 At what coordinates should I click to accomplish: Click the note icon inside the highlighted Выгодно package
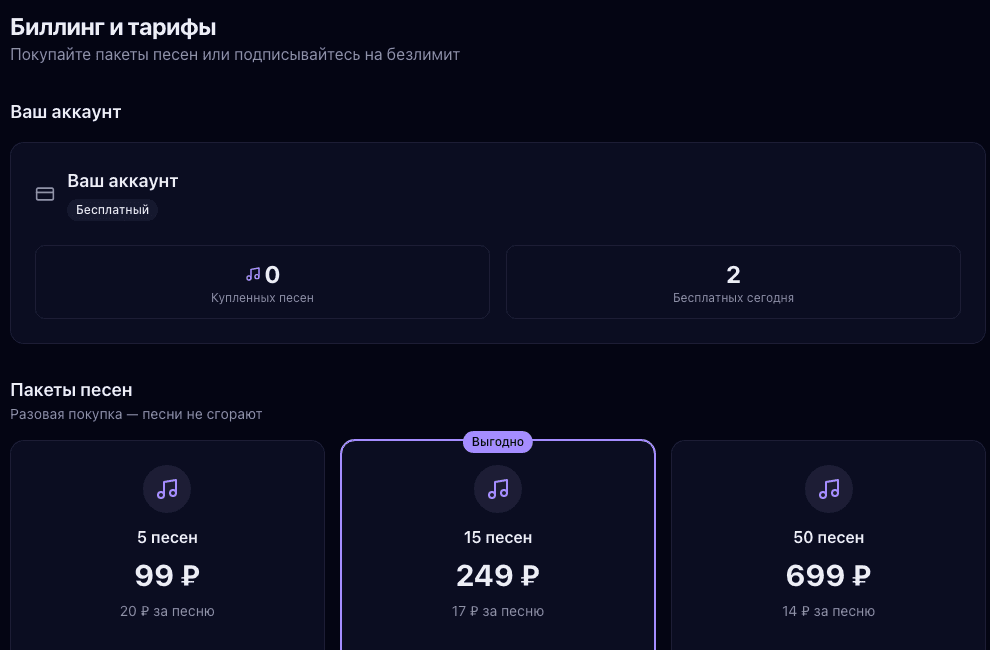498,489
